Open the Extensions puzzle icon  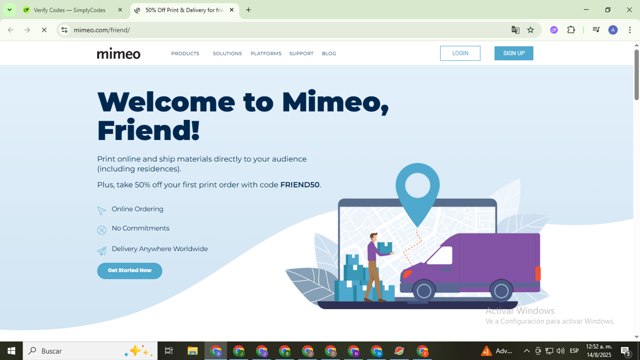(571, 30)
